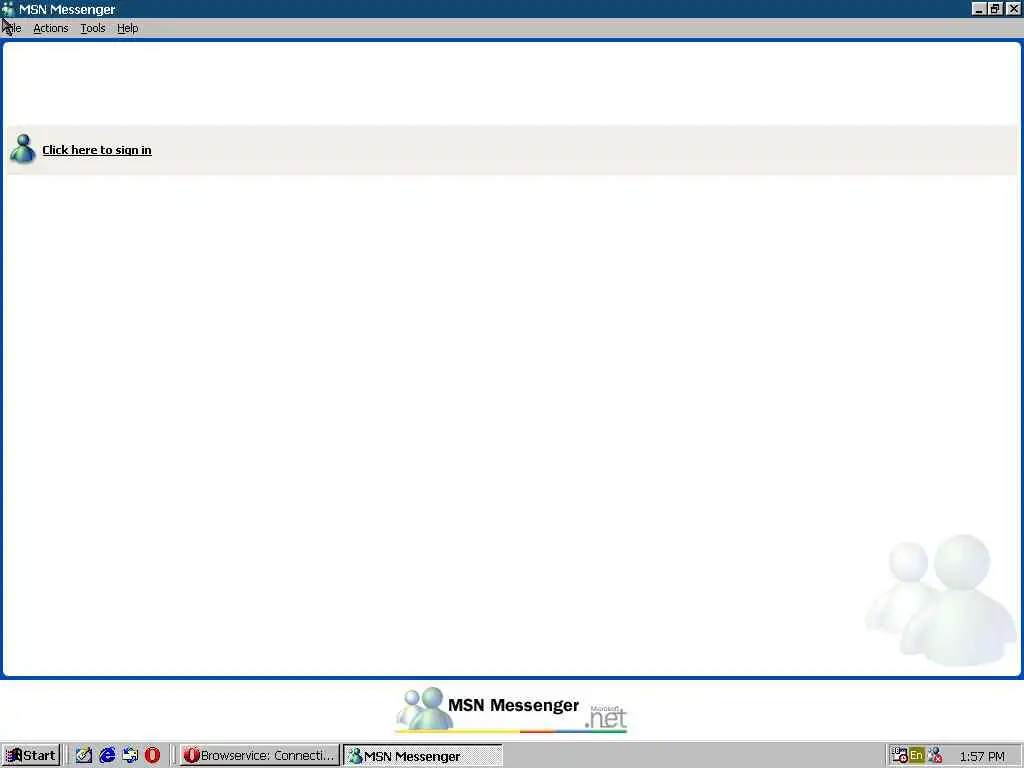The height and width of the screenshot is (768, 1024).
Task: Click the En language indicator in tray
Action: coord(916,756)
